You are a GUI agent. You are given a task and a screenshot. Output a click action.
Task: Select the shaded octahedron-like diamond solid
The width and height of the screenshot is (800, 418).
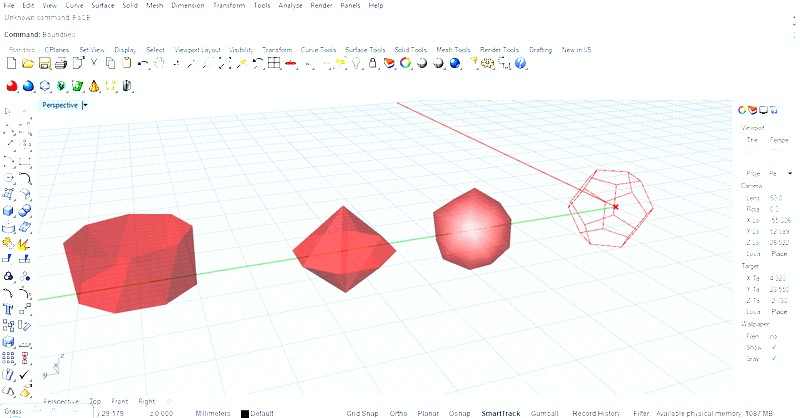(344, 249)
